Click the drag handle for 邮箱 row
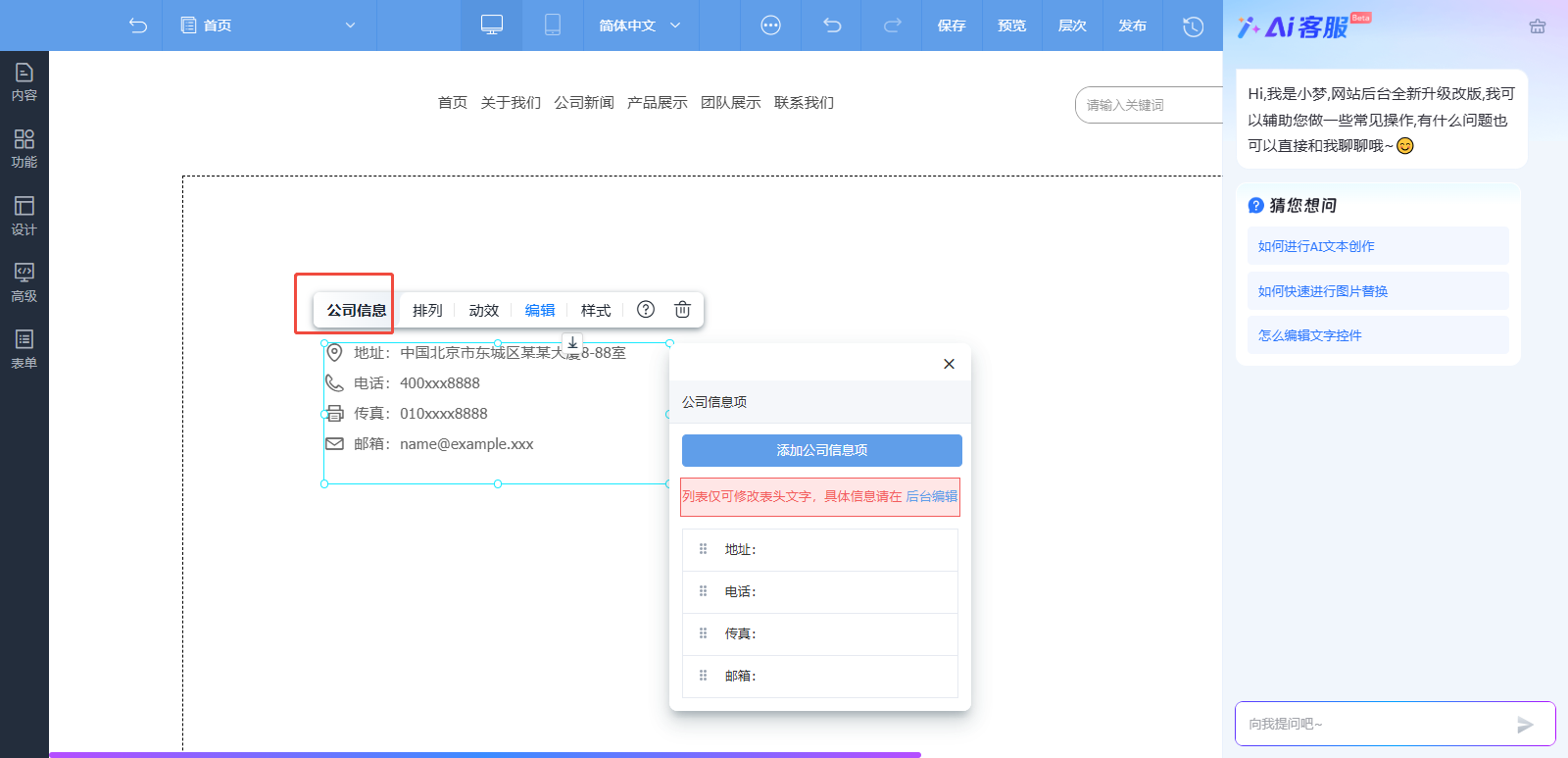 703,676
